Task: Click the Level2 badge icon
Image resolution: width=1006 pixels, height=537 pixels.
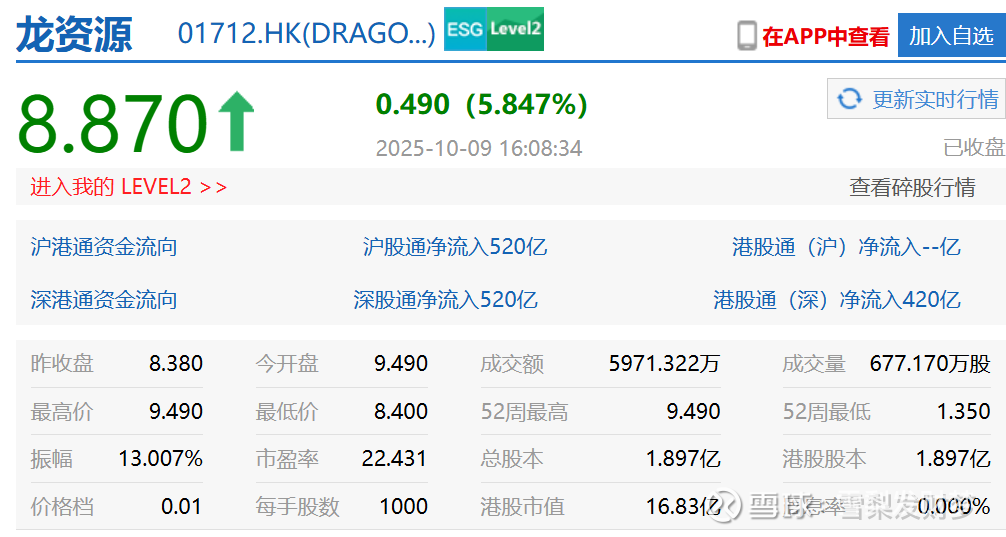Action: tap(515, 29)
